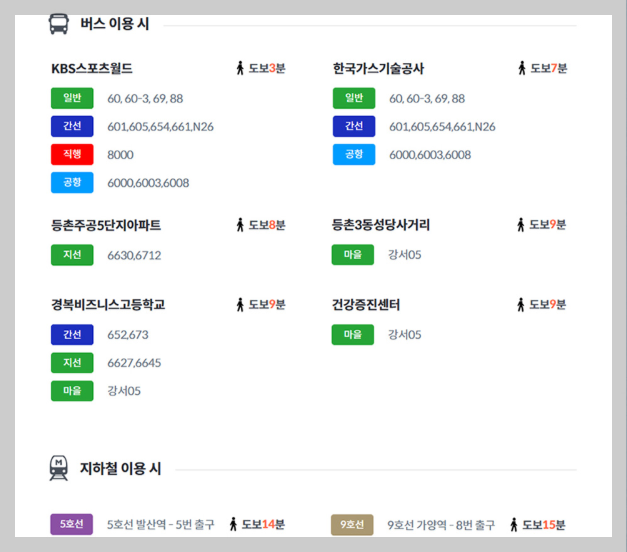Viewport: 627px width, 552px height.
Task: Click the subway train icon beside 지하철 이용 시
Action: click(59, 468)
